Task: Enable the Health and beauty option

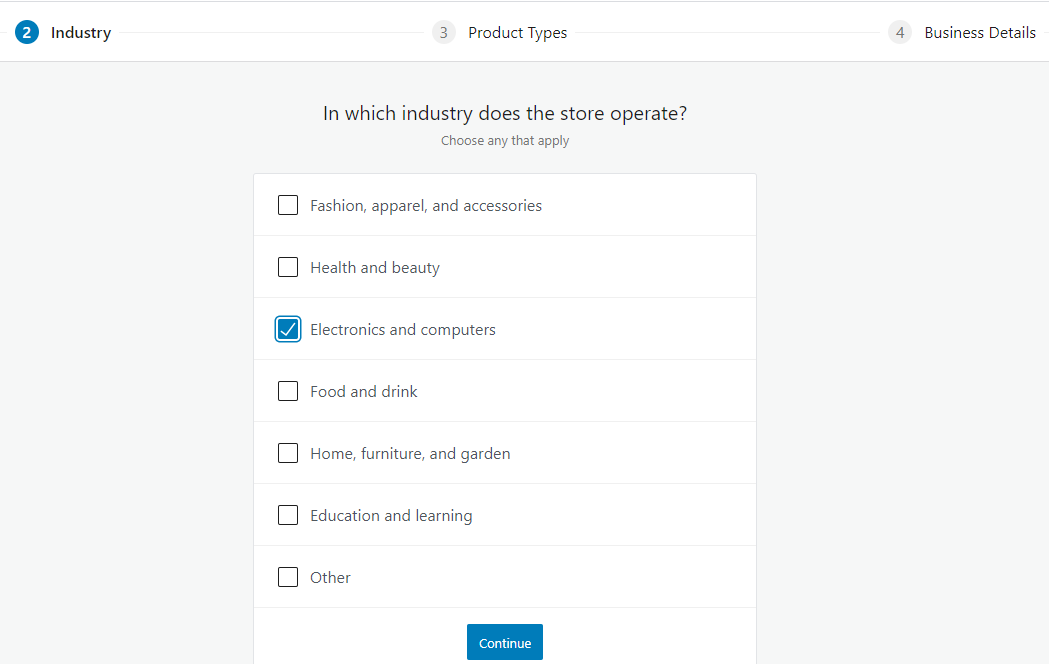Action: 288,267
